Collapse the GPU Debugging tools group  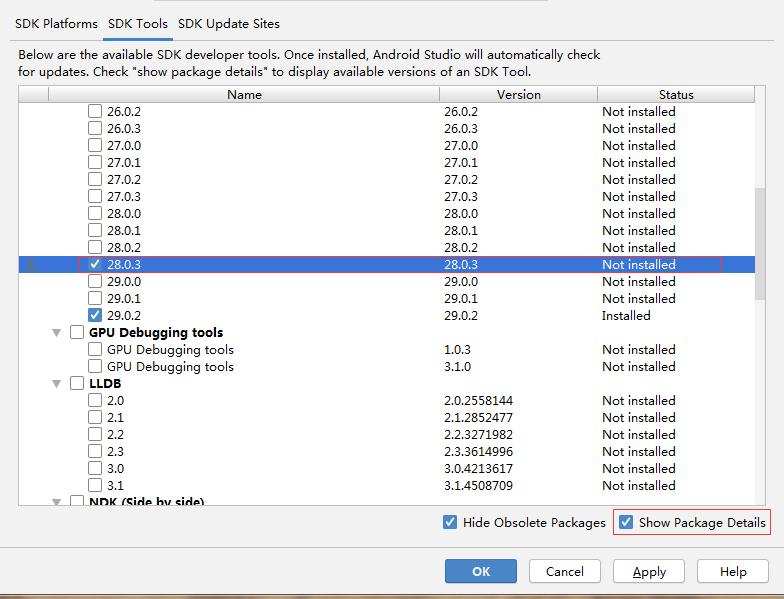57,333
